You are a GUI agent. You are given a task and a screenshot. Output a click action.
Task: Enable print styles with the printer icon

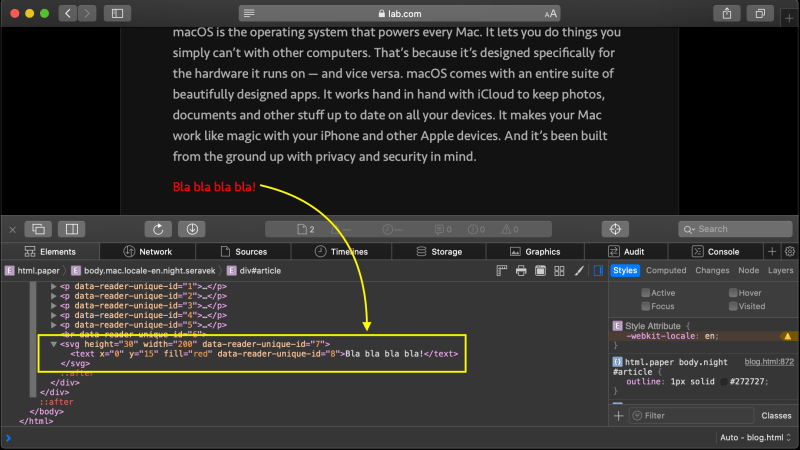tap(521, 270)
